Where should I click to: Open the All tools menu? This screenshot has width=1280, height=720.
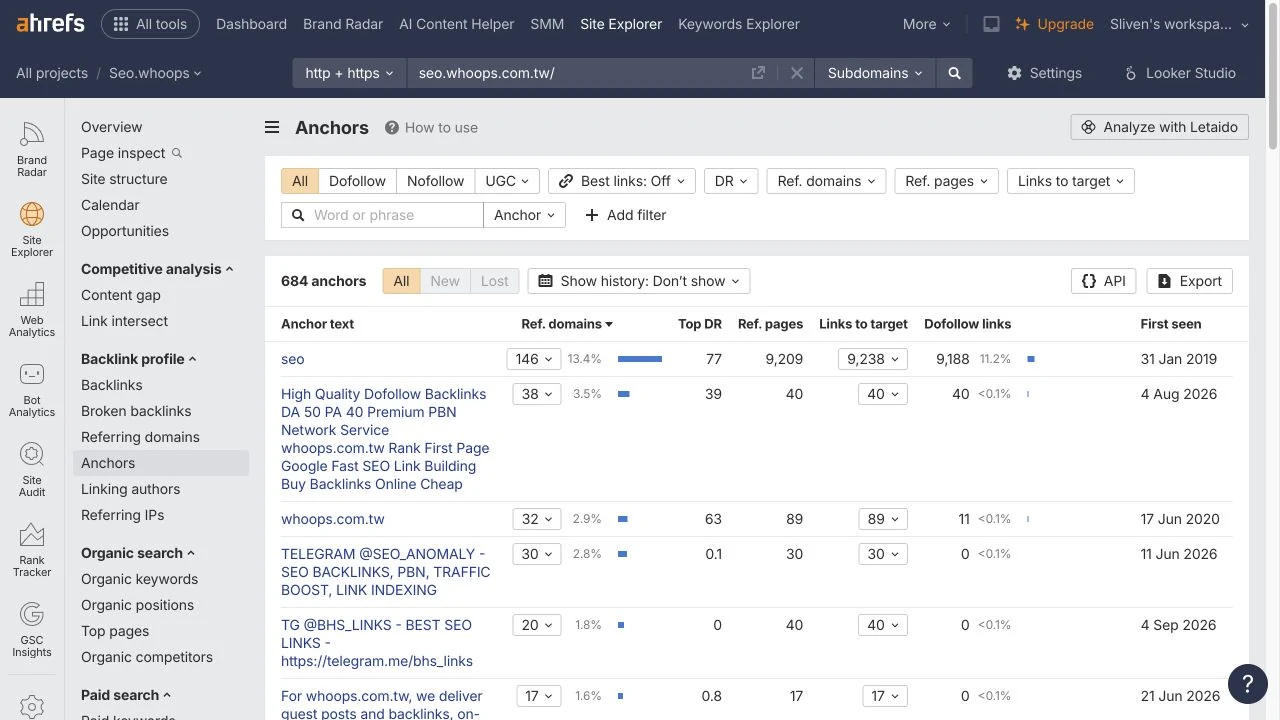[150, 24]
